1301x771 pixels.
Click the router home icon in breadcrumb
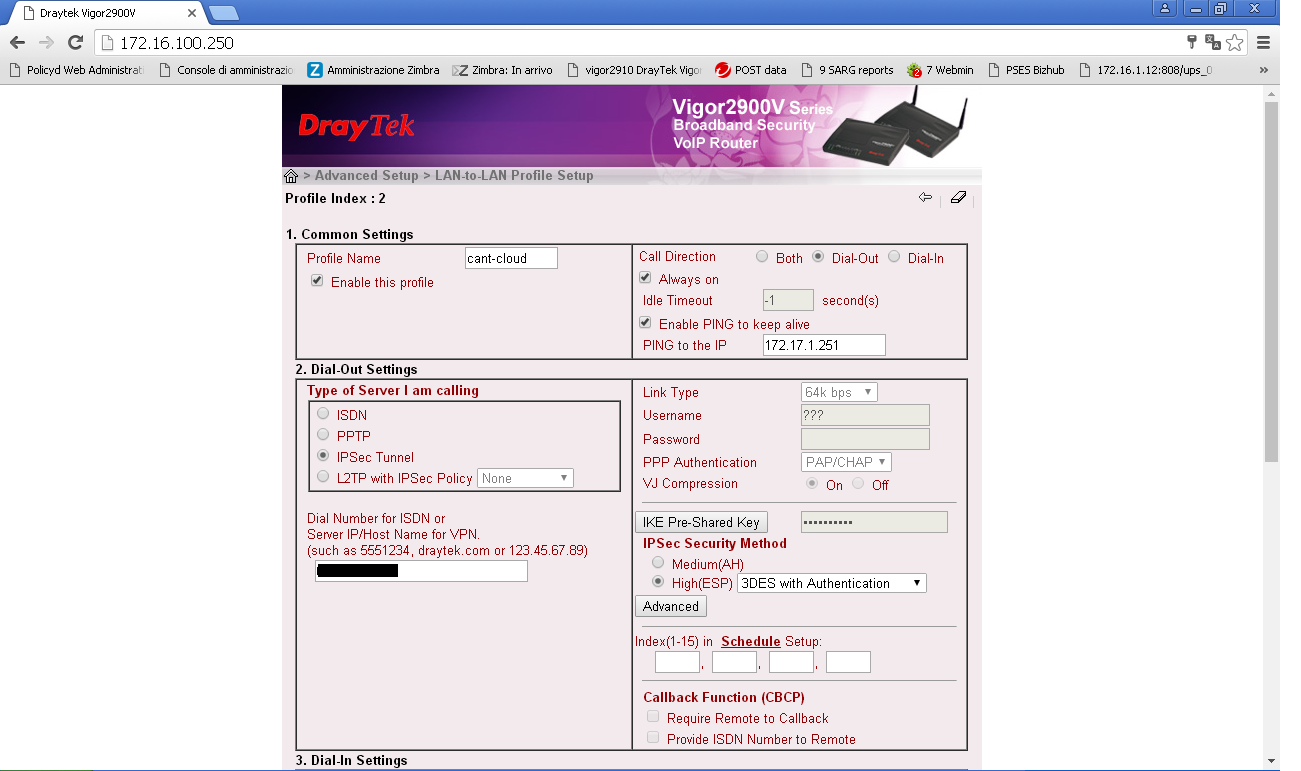(291, 176)
